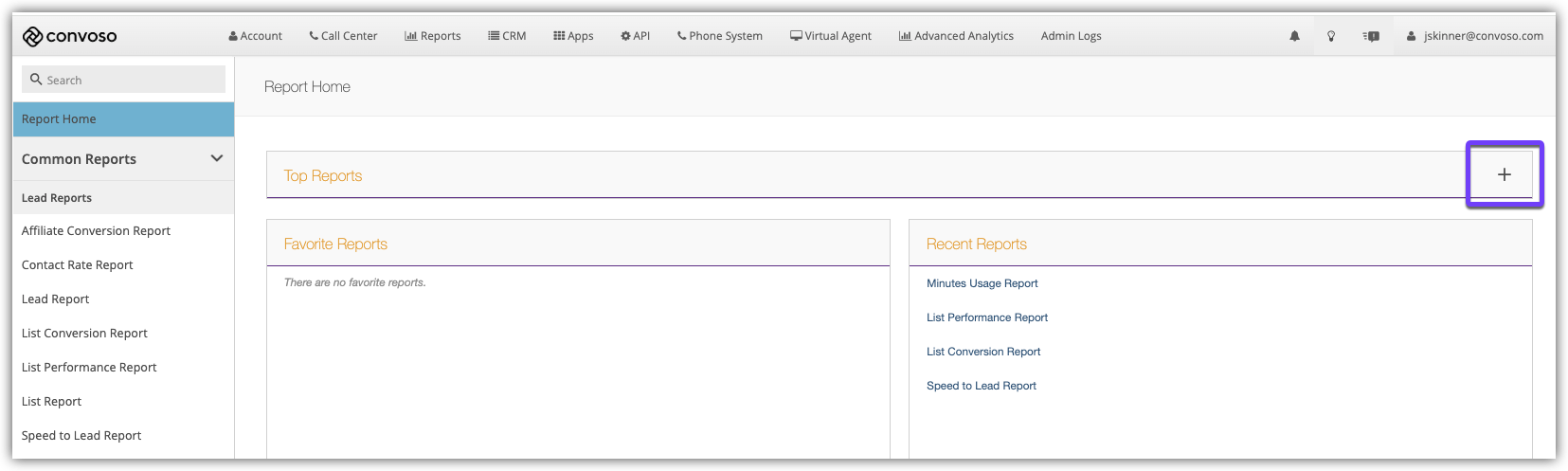Open the jskinner@convoso.com user dropdown
Image resolution: width=1568 pixels, height=471 pixels.
pos(1474,36)
